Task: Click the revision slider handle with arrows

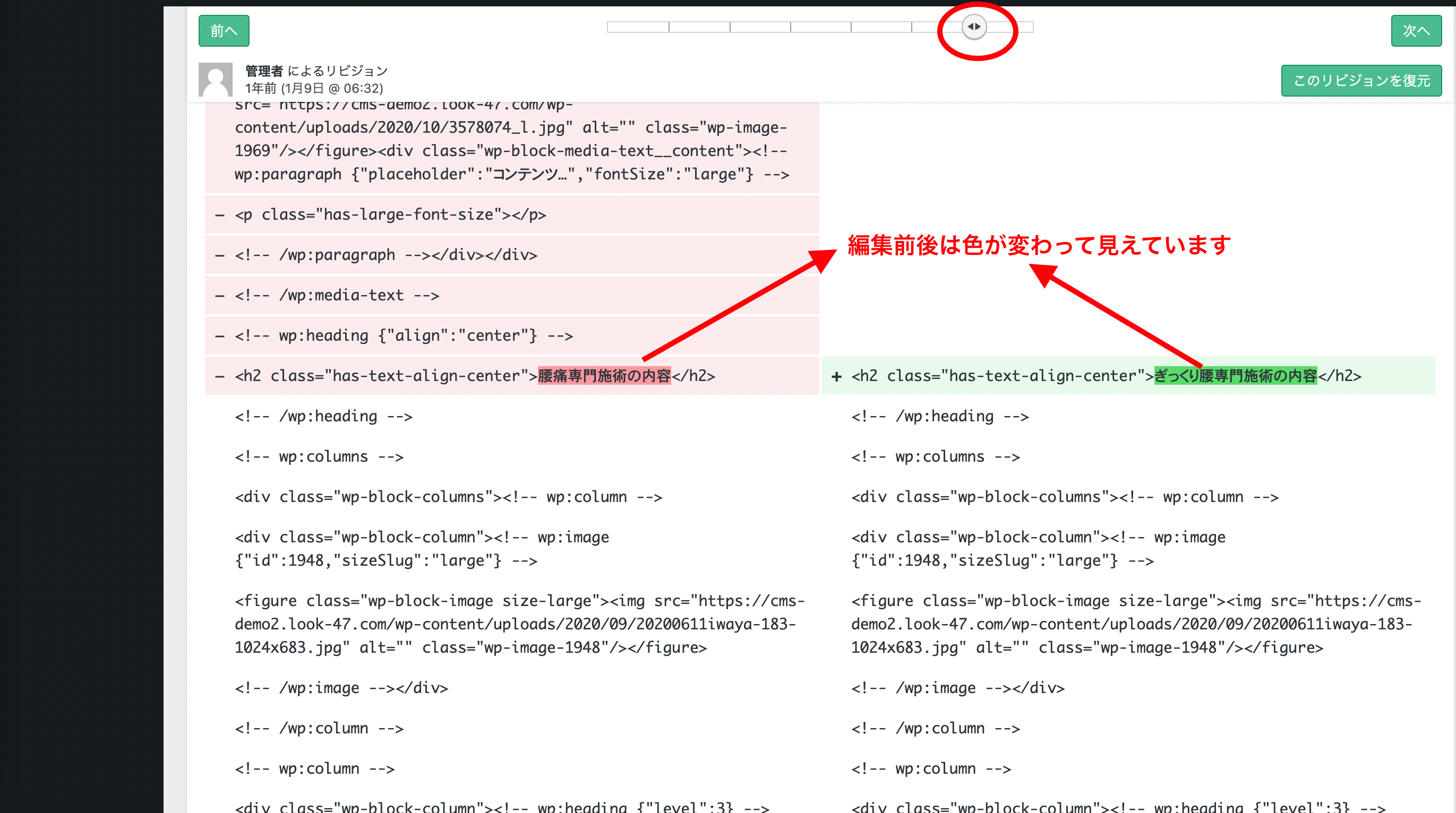Action: click(974, 27)
